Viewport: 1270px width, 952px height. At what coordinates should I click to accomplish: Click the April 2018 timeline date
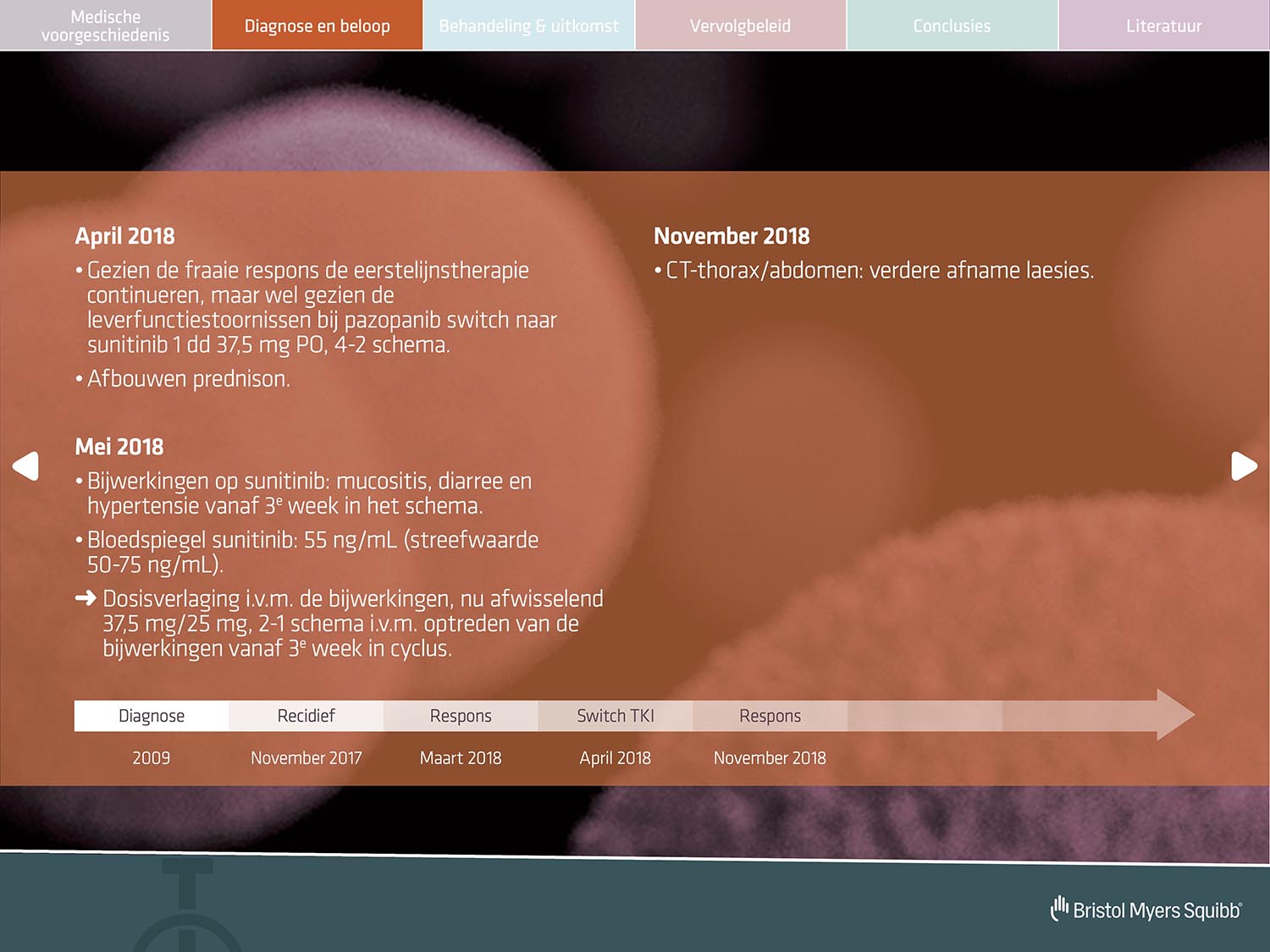616,758
